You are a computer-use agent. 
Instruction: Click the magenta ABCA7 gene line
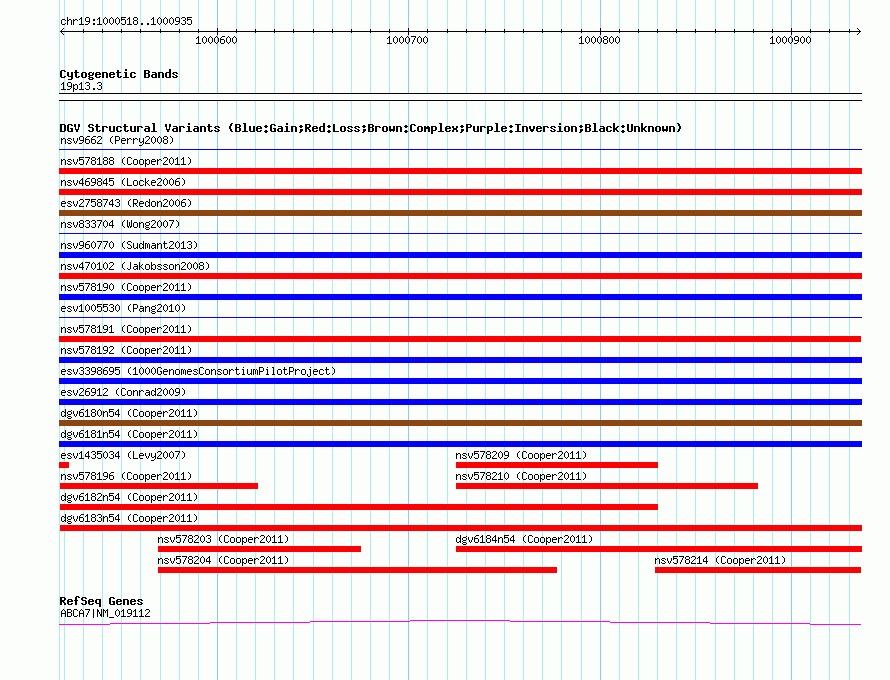pos(460,621)
